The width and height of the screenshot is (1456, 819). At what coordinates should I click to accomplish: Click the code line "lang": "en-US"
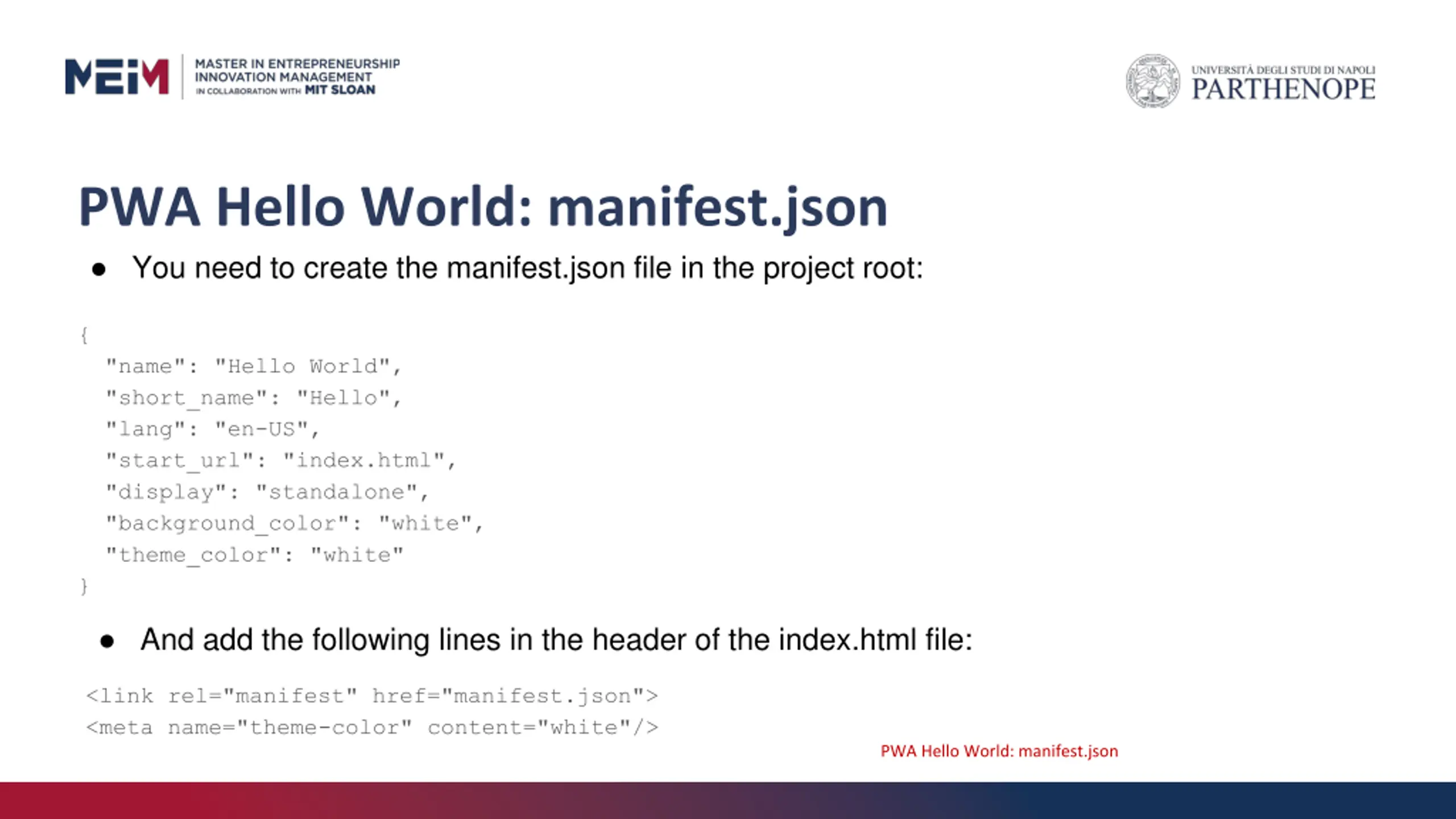213,429
